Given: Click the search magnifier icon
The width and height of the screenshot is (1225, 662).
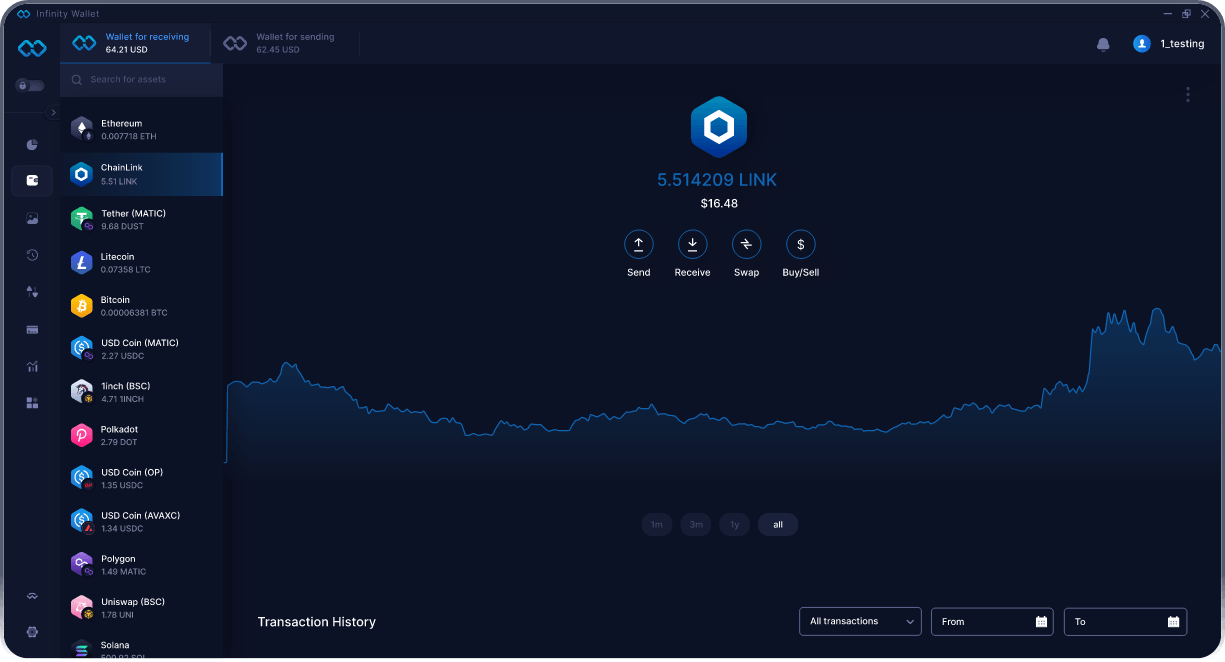Looking at the screenshot, I should click(x=77, y=80).
